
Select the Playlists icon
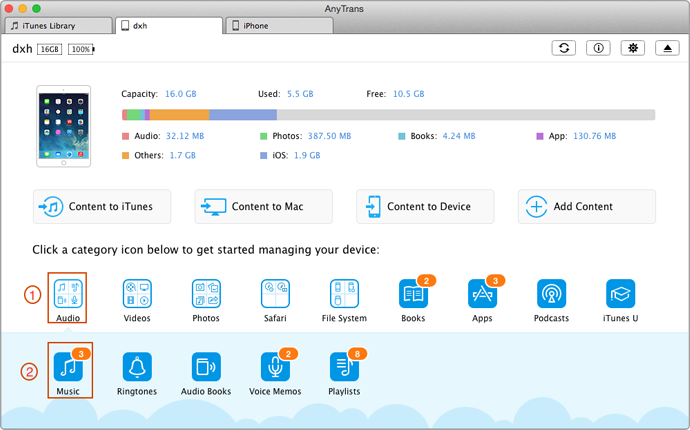344,367
